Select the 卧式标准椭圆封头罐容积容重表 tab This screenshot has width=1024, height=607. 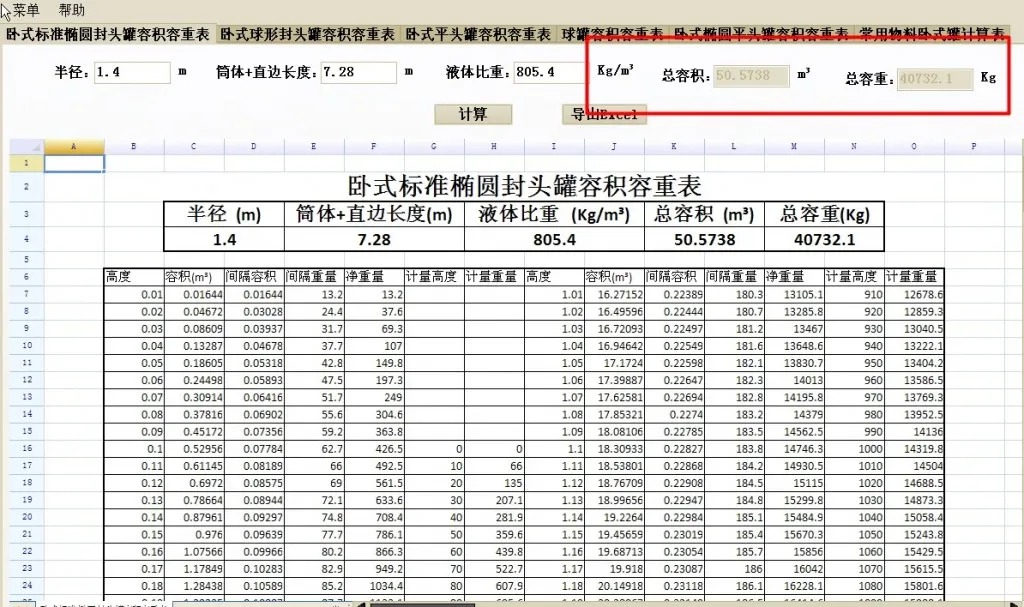(108, 34)
